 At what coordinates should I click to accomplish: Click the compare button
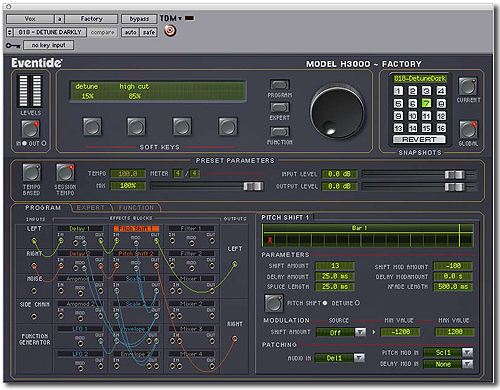[x=102, y=32]
